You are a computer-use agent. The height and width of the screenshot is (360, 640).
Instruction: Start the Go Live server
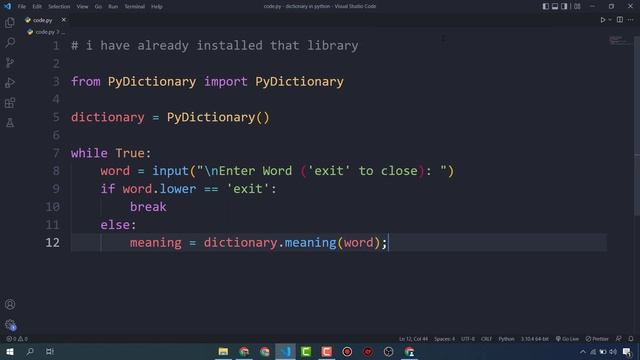pos(567,339)
